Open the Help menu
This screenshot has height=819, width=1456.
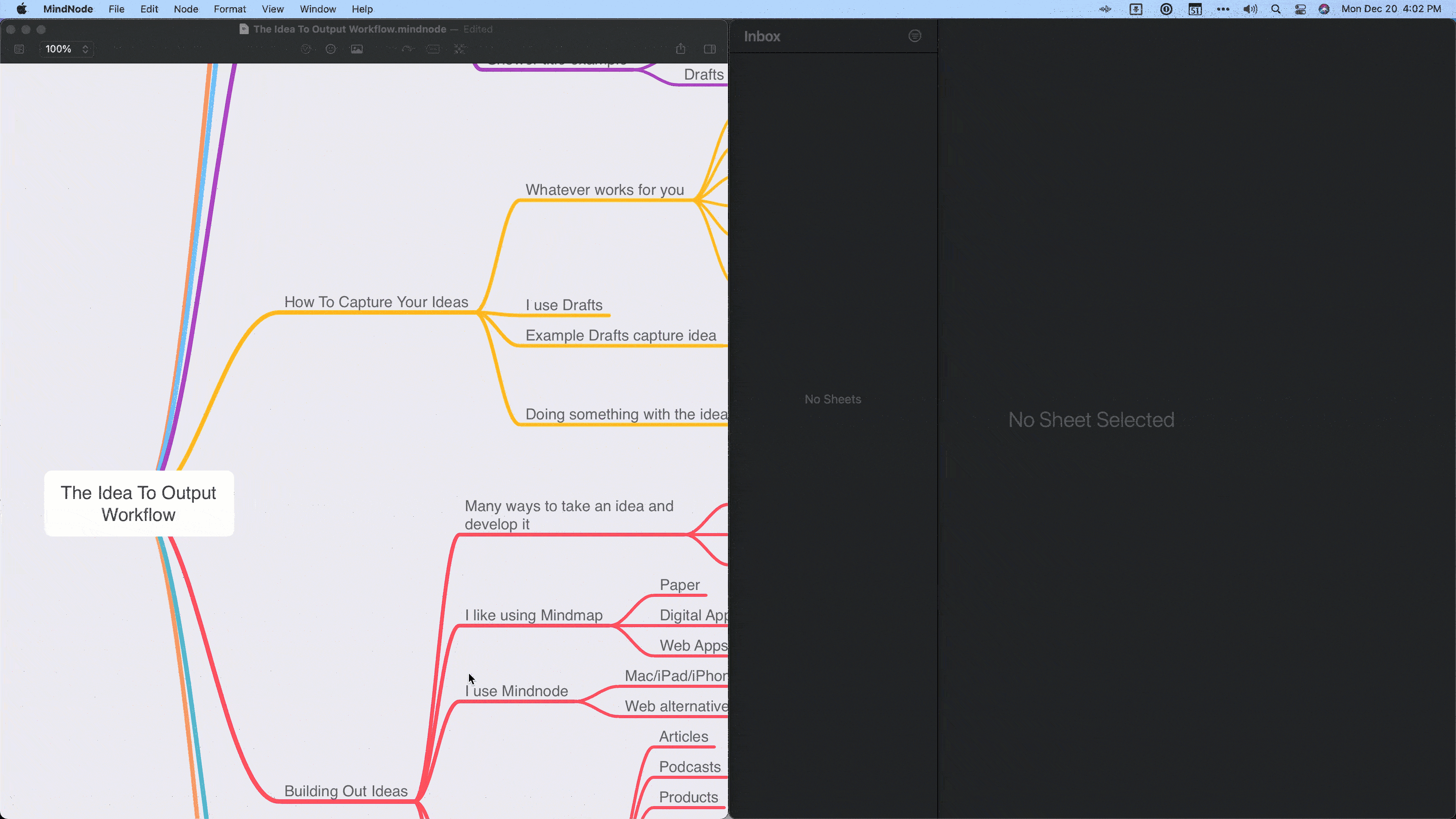[362, 9]
